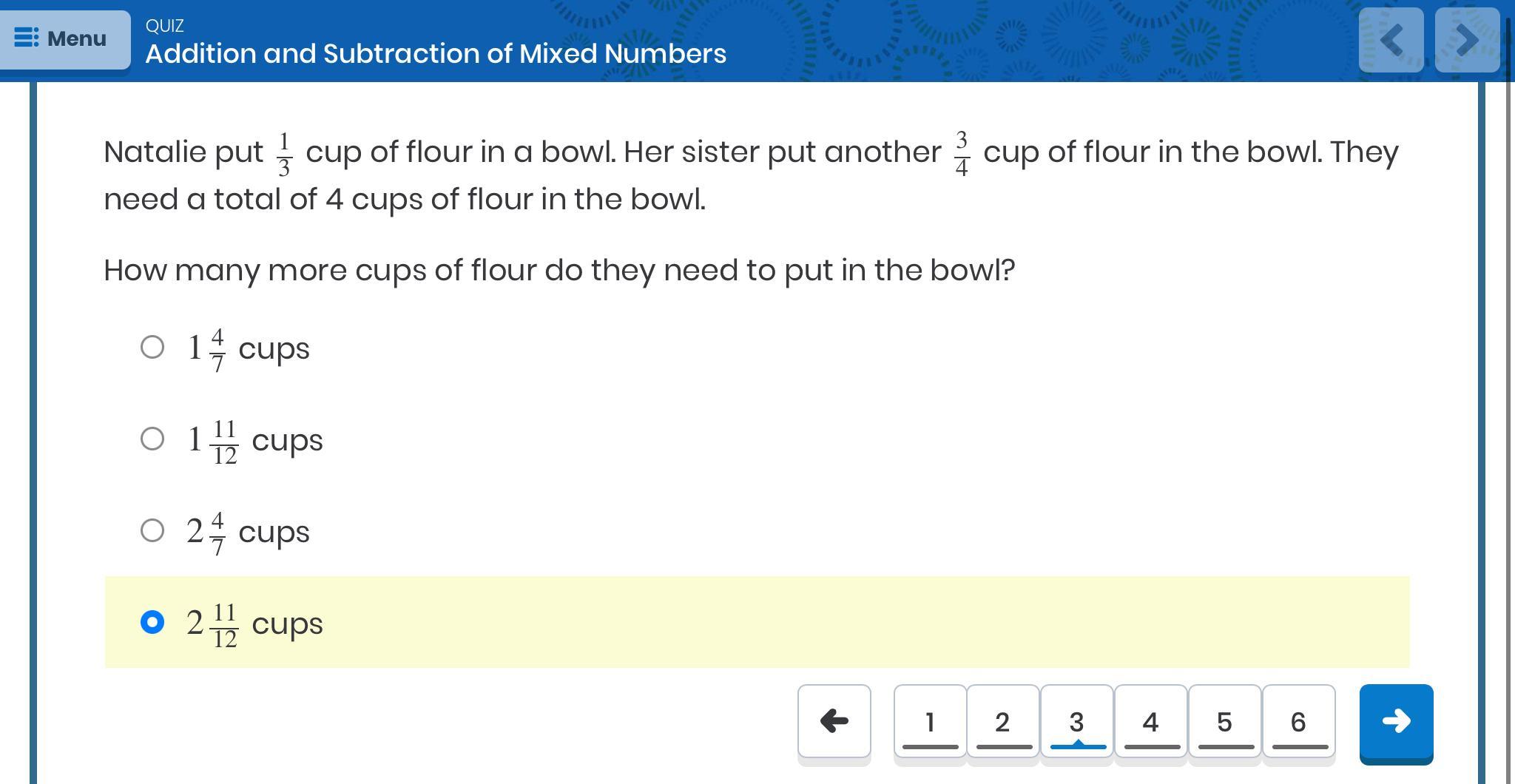1515x784 pixels.
Task: Click the header previous chevron arrow
Action: pos(1391,40)
